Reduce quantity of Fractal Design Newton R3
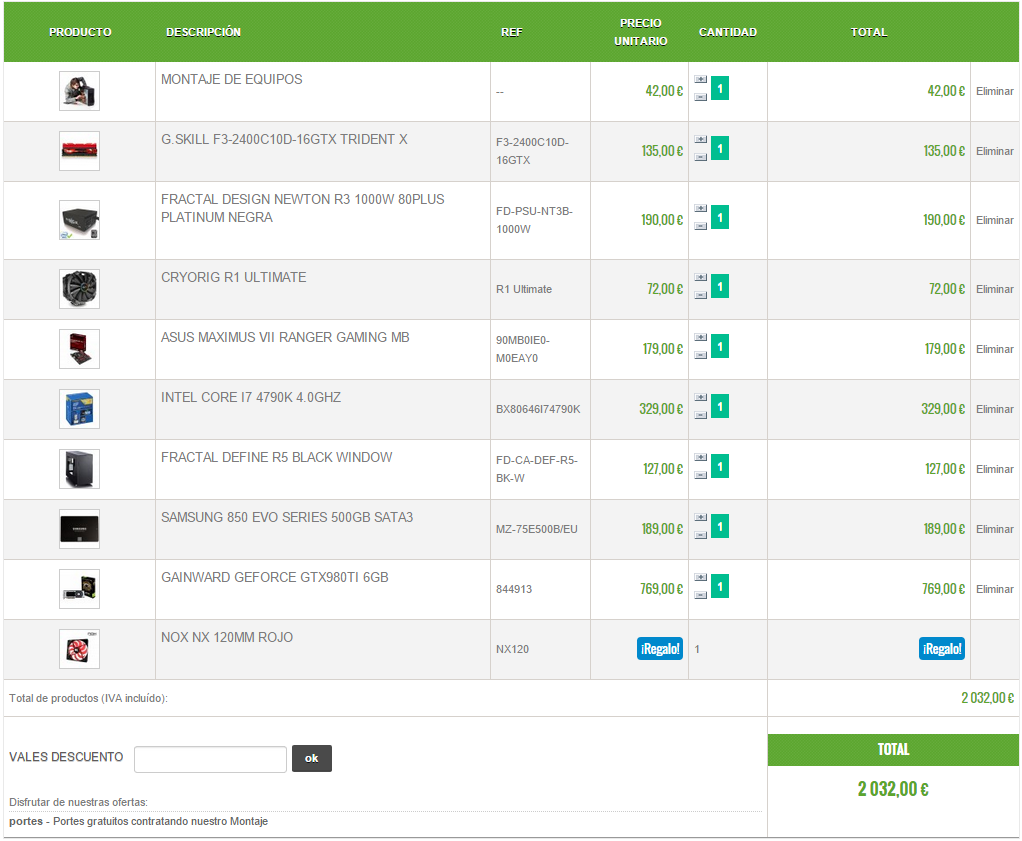The image size is (1022, 841). (x=701, y=226)
